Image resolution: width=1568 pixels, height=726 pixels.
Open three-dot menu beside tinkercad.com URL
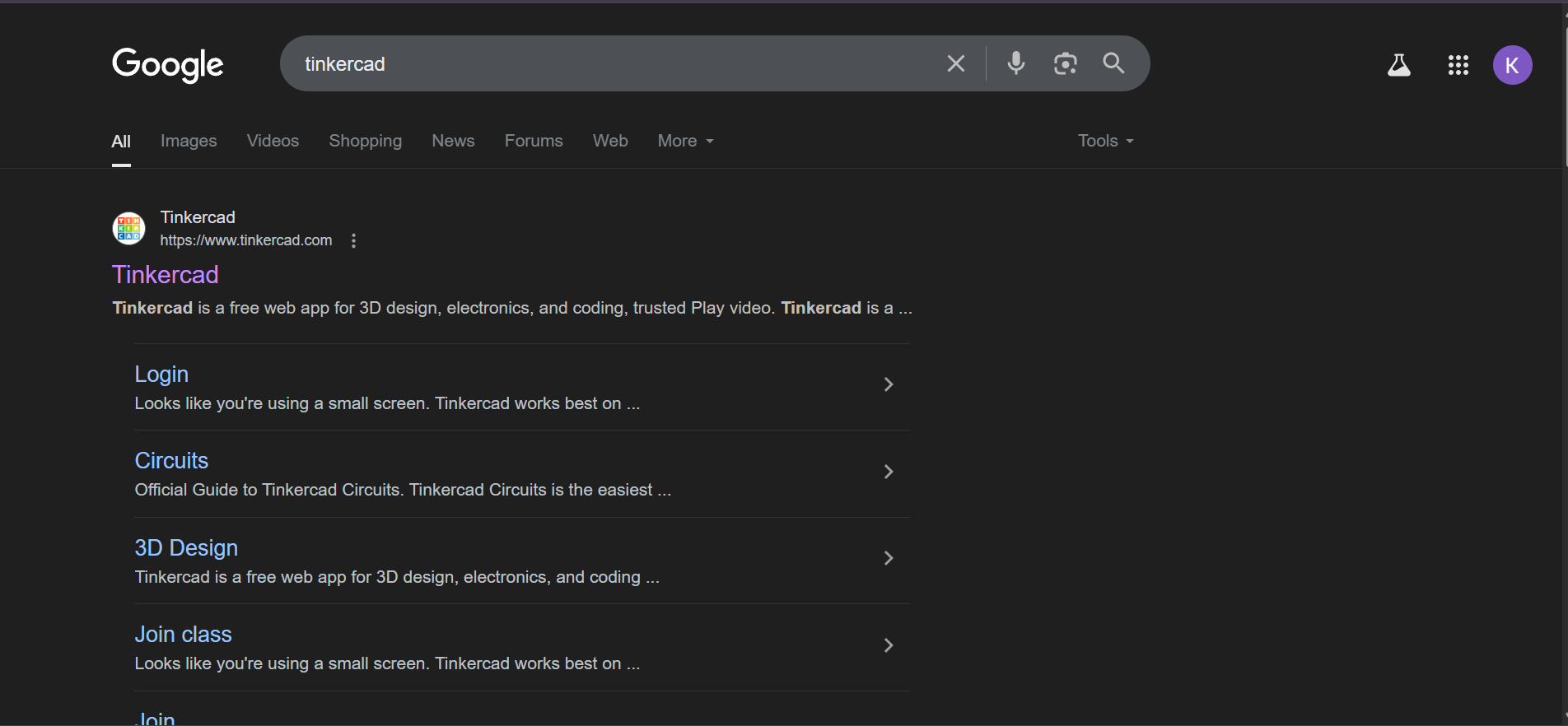tap(353, 240)
